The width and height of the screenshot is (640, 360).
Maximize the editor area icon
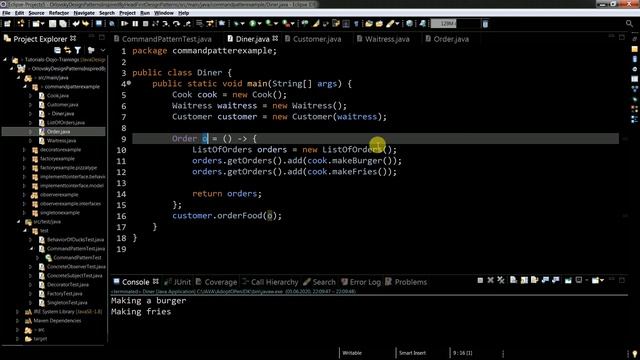[622, 37]
